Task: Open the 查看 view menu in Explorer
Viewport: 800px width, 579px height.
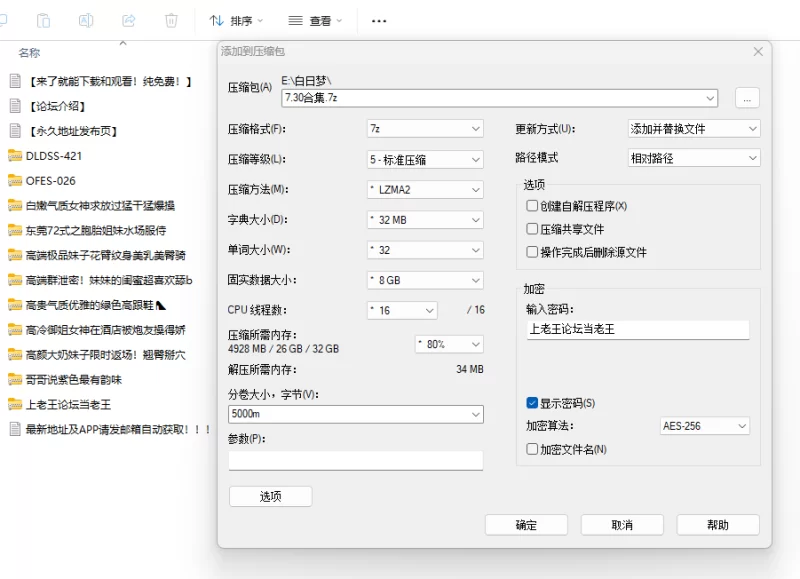Action: 315,21
